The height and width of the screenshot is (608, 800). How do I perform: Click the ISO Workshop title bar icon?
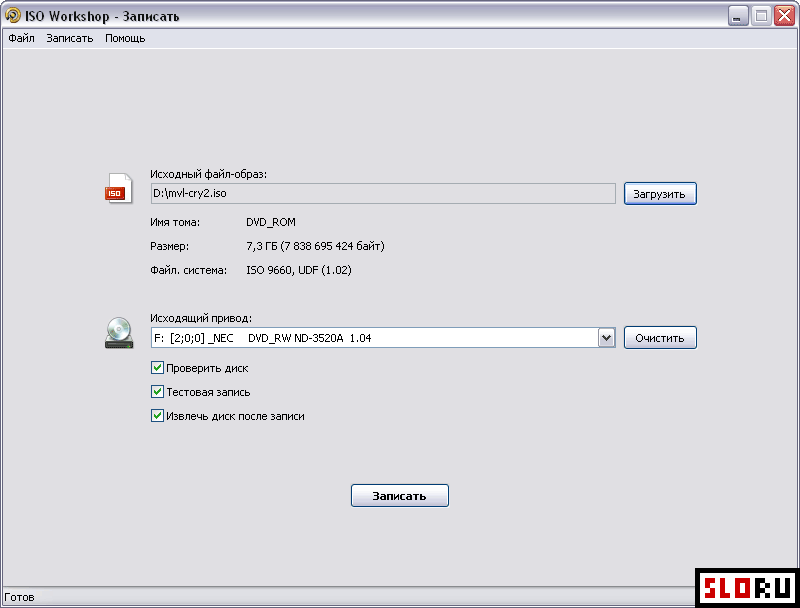click(12, 15)
